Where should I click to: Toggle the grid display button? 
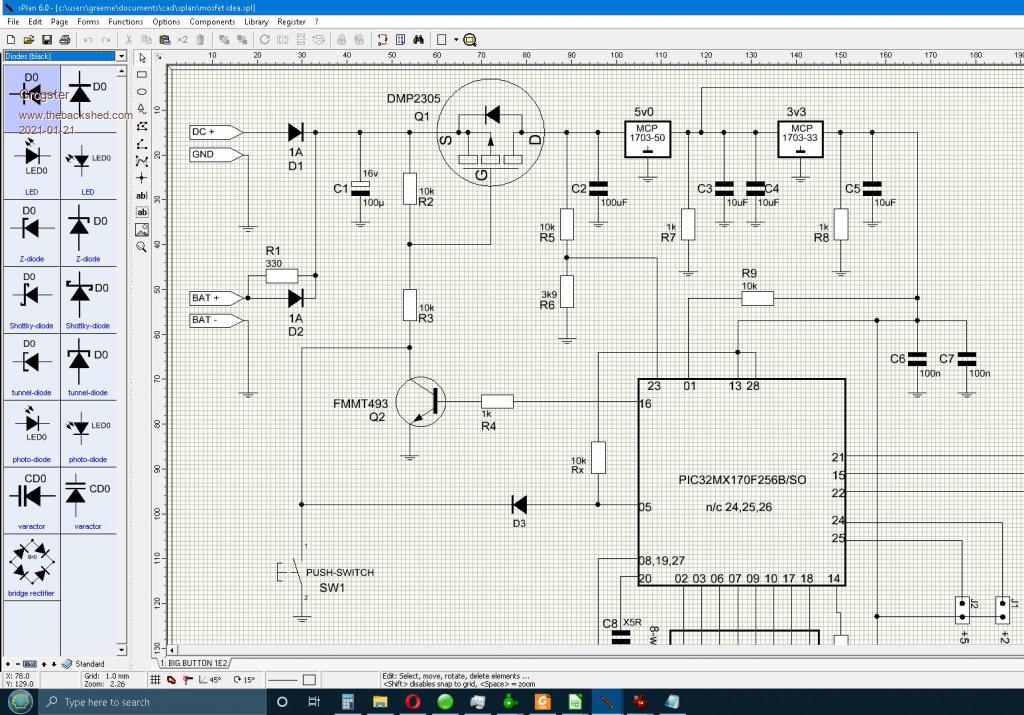point(155,680)
